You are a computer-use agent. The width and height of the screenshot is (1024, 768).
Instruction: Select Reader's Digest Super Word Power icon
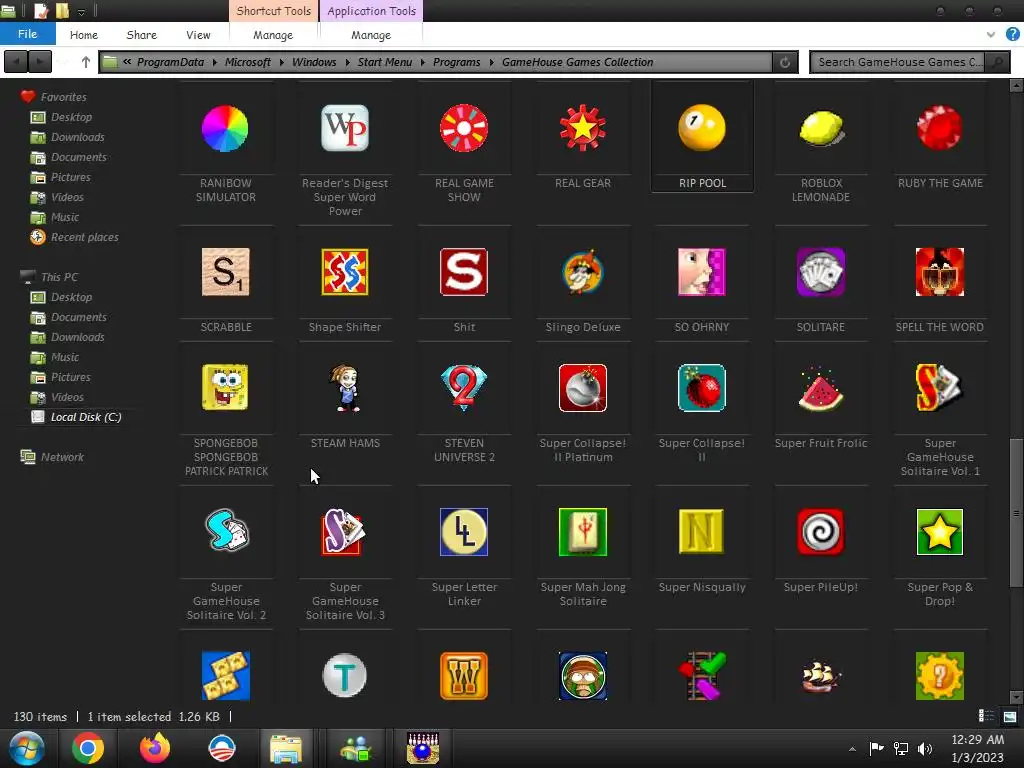coord(345,128)
